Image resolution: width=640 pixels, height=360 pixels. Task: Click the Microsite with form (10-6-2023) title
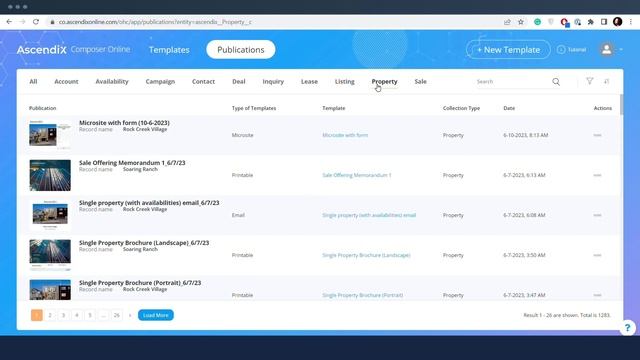coord(124,122)
